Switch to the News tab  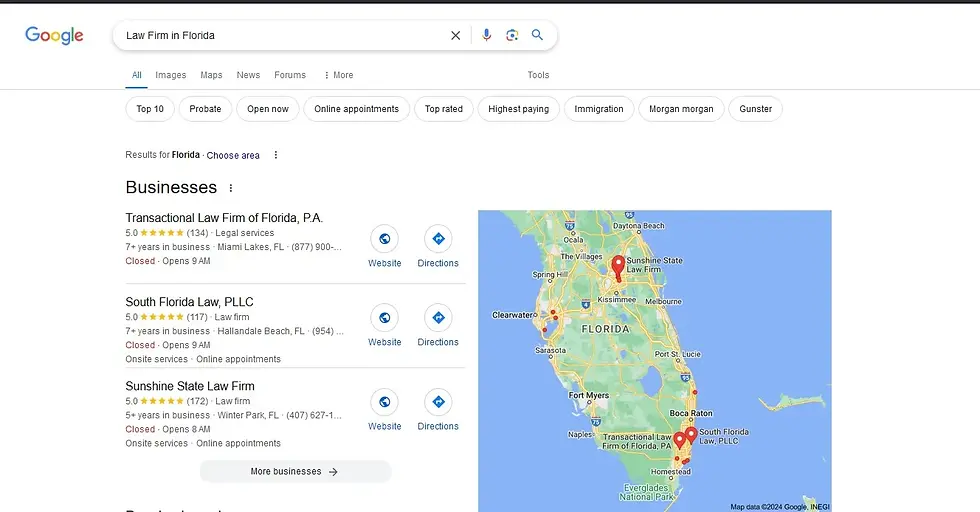[248, 75]
